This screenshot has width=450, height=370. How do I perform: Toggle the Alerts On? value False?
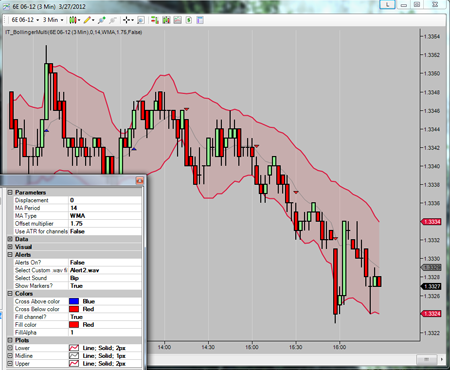pos(105,262)
